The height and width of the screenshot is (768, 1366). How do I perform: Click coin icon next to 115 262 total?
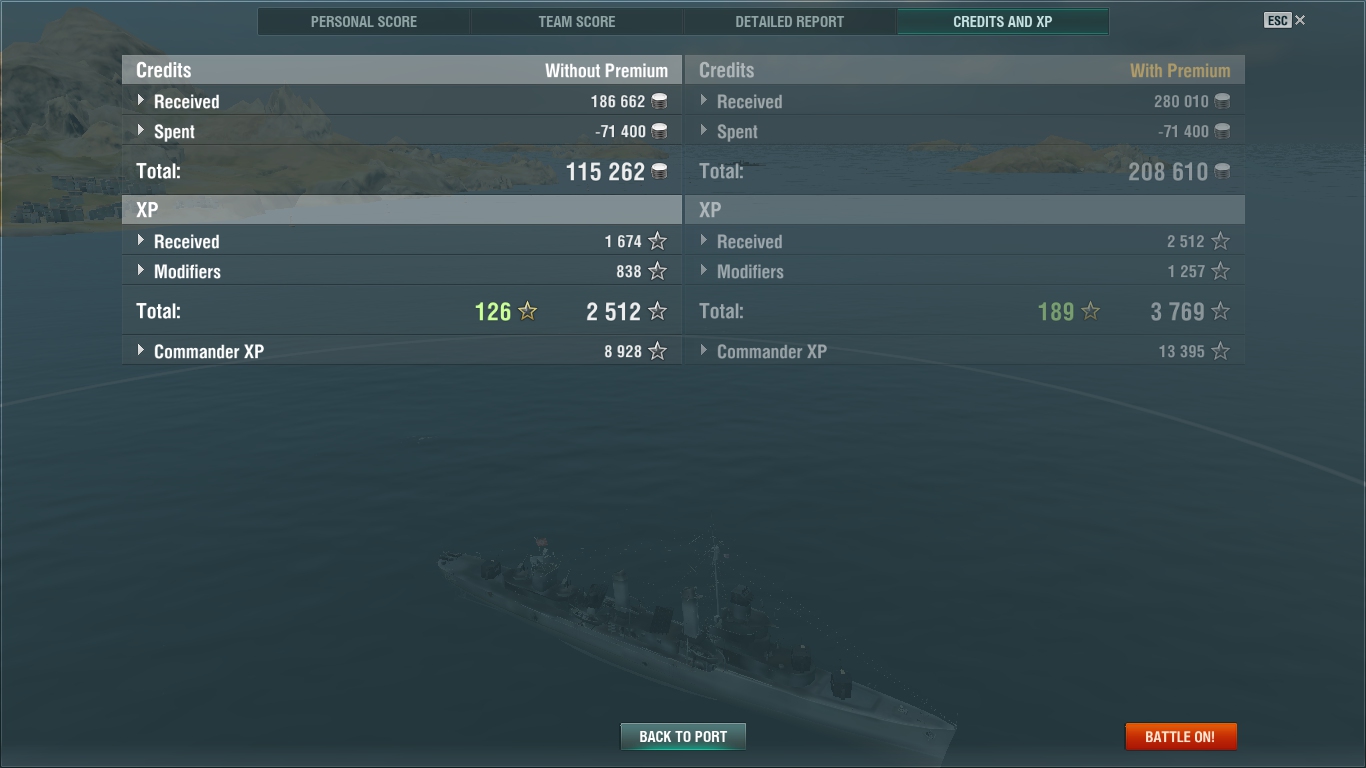[x=659, y=171]
